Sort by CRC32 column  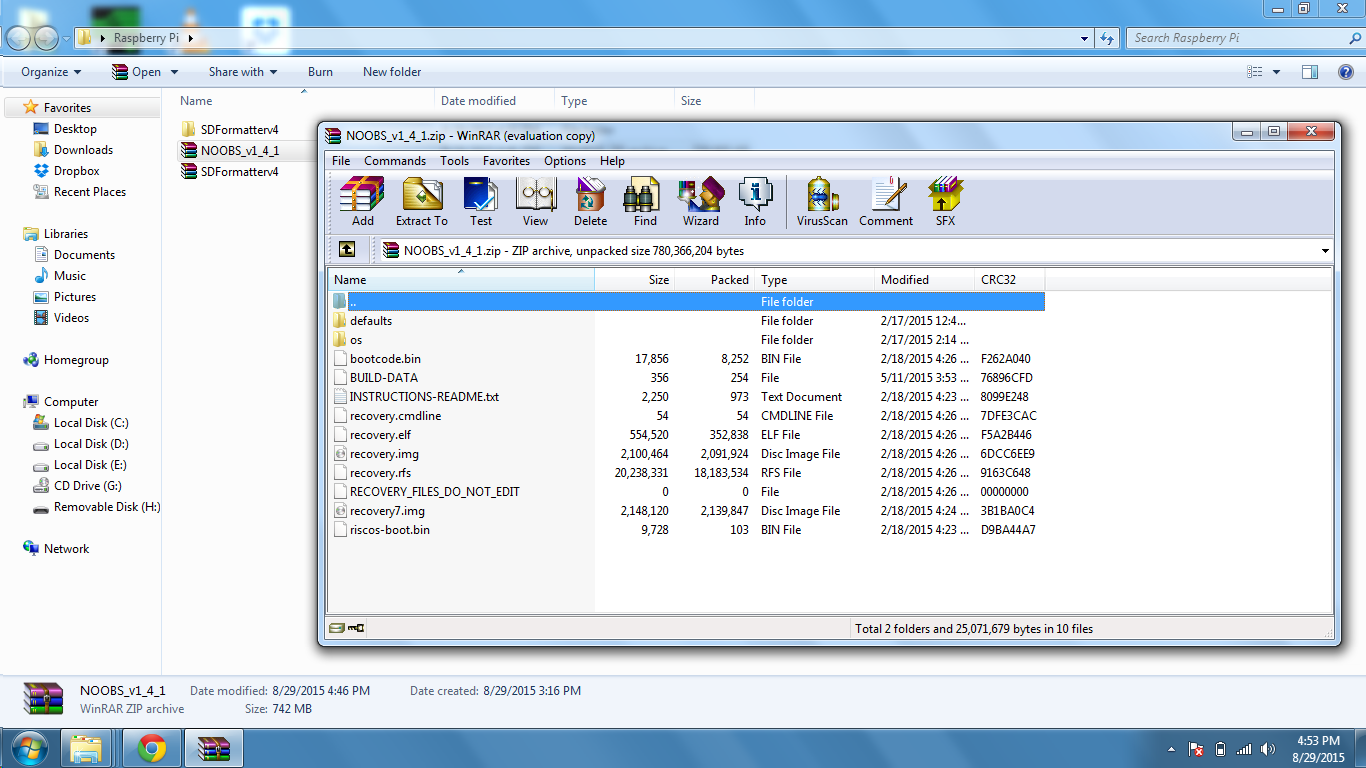(1010, 280)
